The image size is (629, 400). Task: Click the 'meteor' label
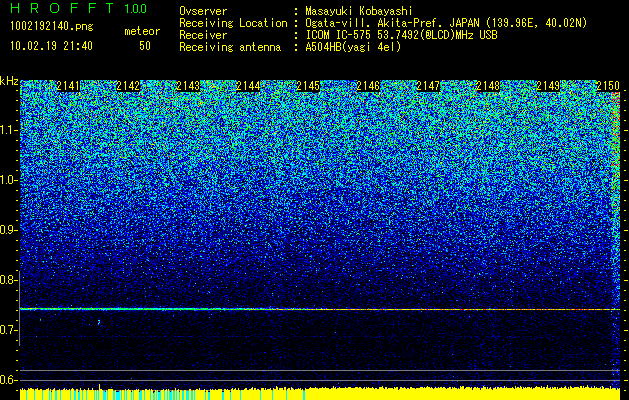click(x=142, y=31)
